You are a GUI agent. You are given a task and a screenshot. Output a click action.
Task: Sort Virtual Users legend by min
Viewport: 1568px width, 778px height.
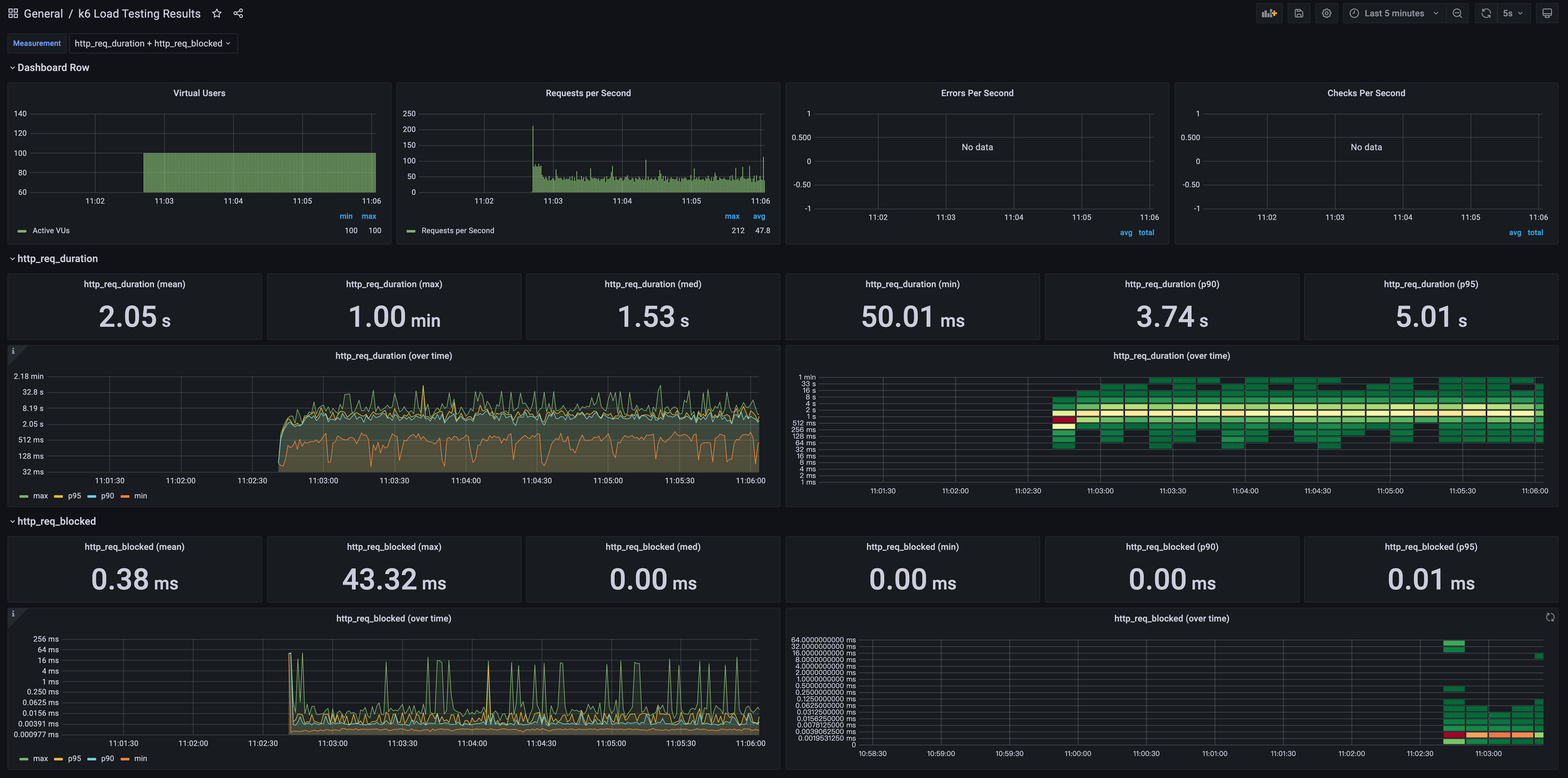pos(346,216)
